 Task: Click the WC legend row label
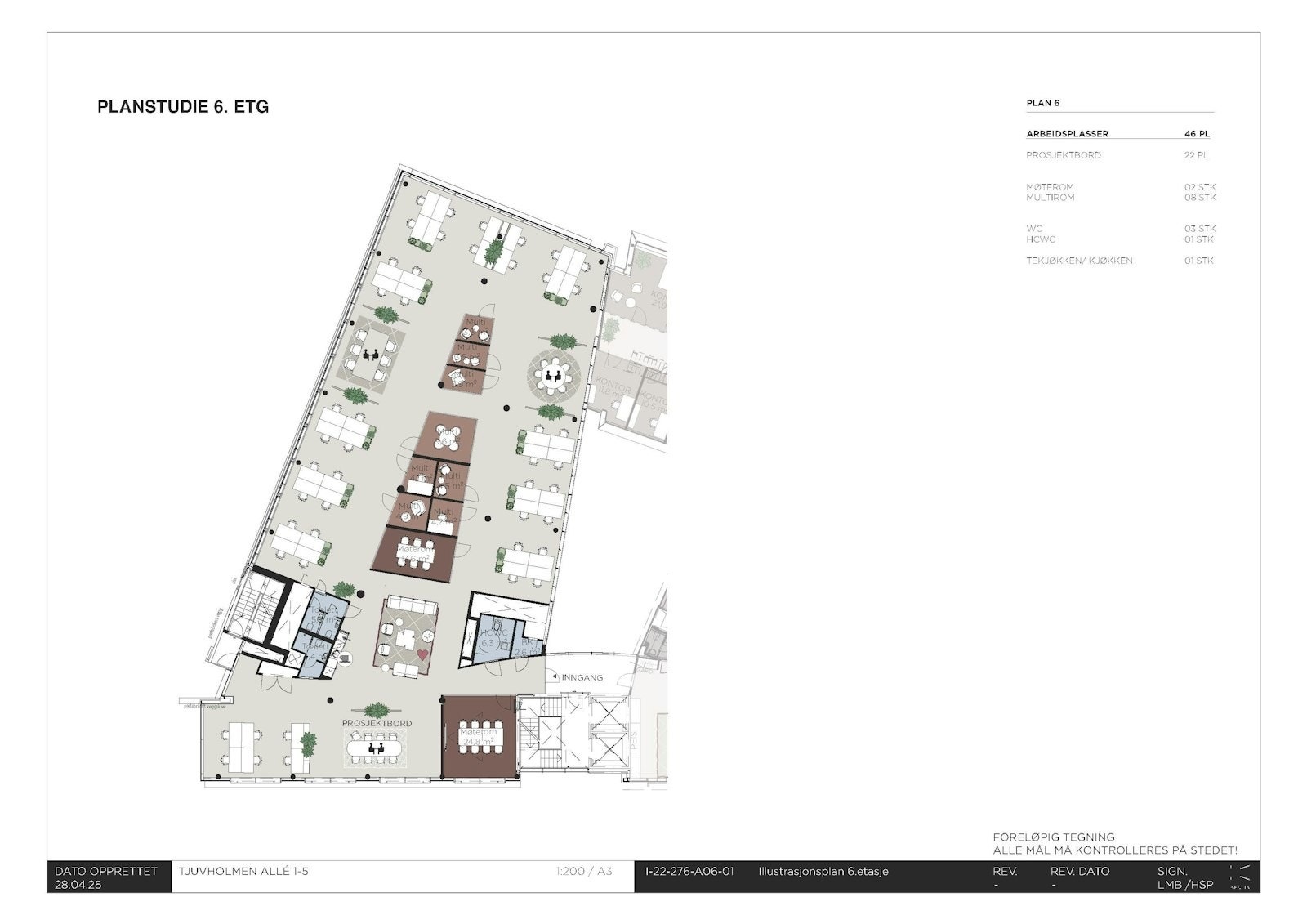click(1034, 229)
